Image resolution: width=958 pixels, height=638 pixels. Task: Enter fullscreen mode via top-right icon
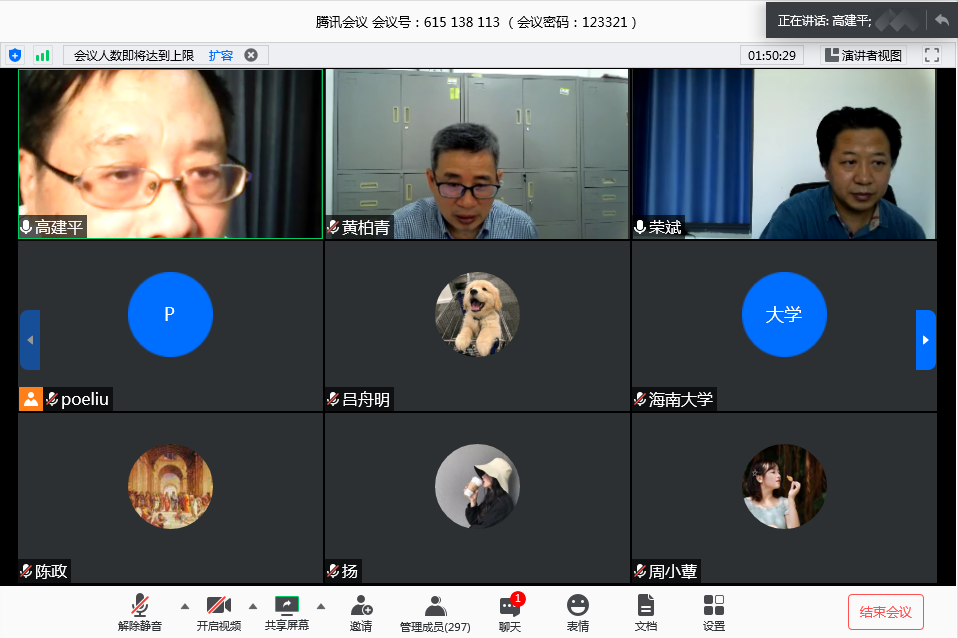point(931,55)
